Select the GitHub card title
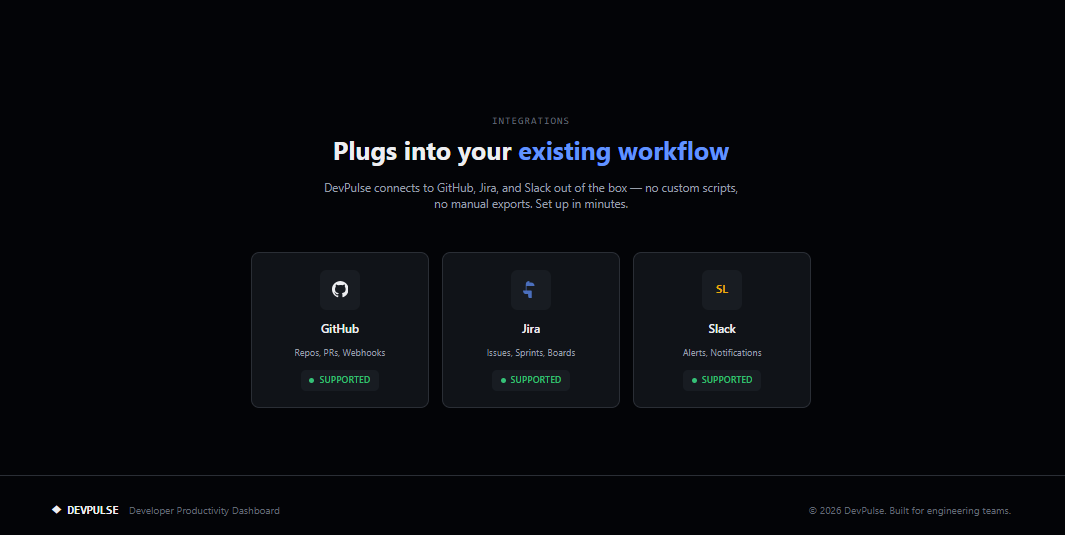The image size is (1065, 535). [340, 329]
